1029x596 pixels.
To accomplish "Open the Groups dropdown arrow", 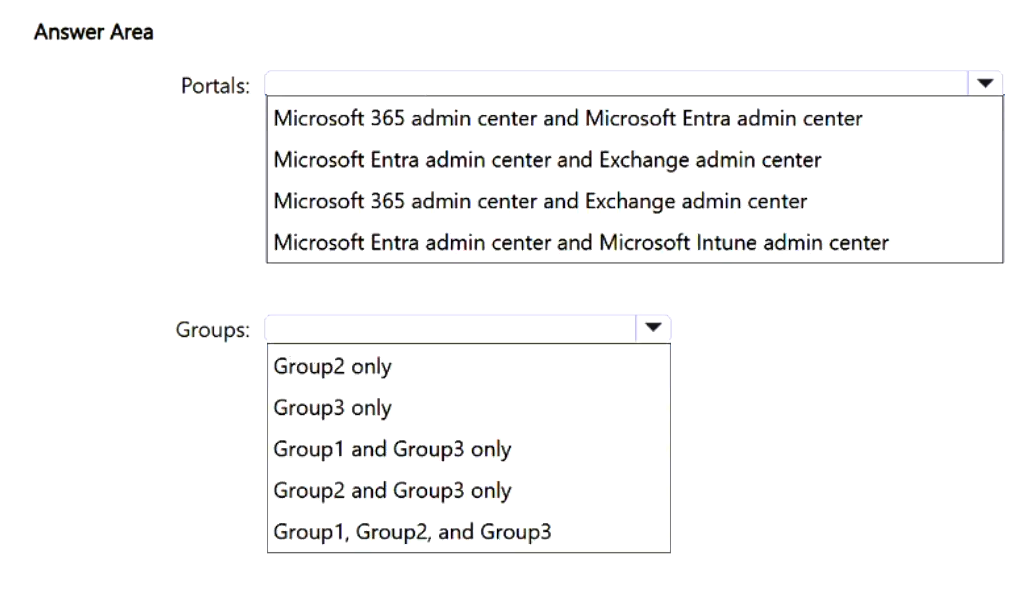I will pyautogui.click(x=653, y=328).
